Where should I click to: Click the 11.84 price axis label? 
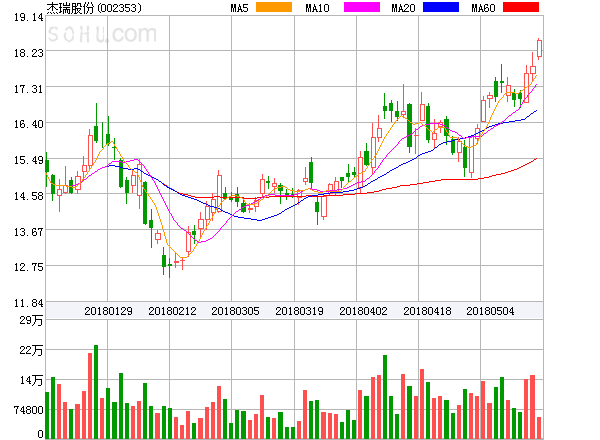[29, 303]
